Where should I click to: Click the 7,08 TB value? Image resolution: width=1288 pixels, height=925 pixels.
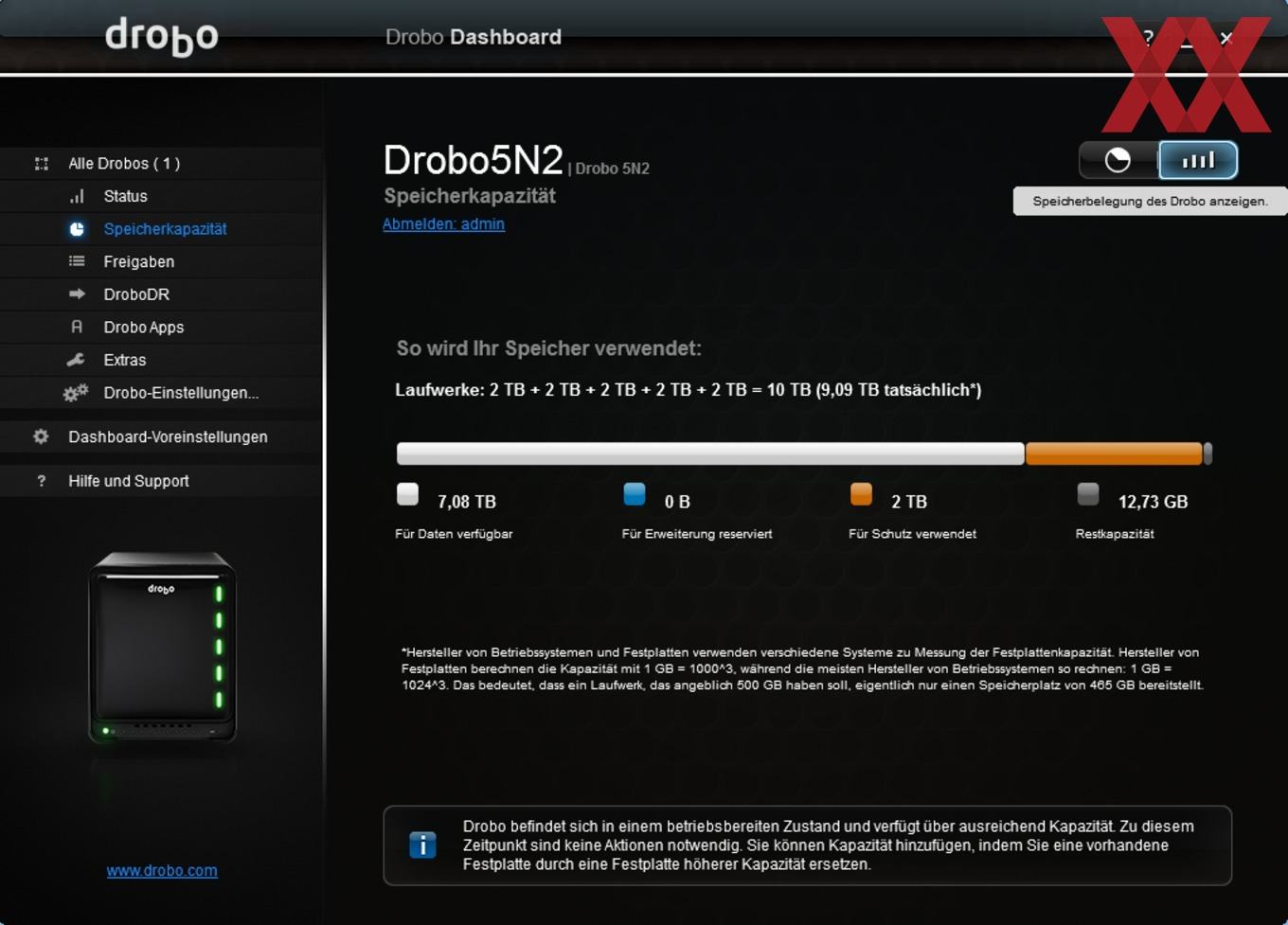tap(467, 502)
